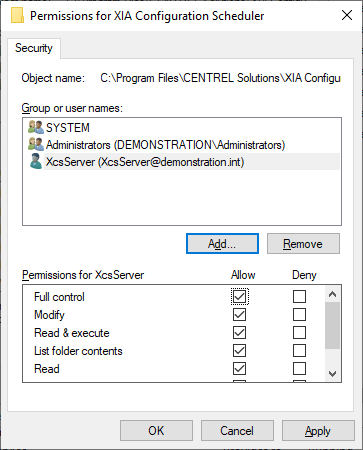Screen dimensions: 363x450
Task: Click the Administrators group icon
Action: pyautogui.click(x=36, y=144)
